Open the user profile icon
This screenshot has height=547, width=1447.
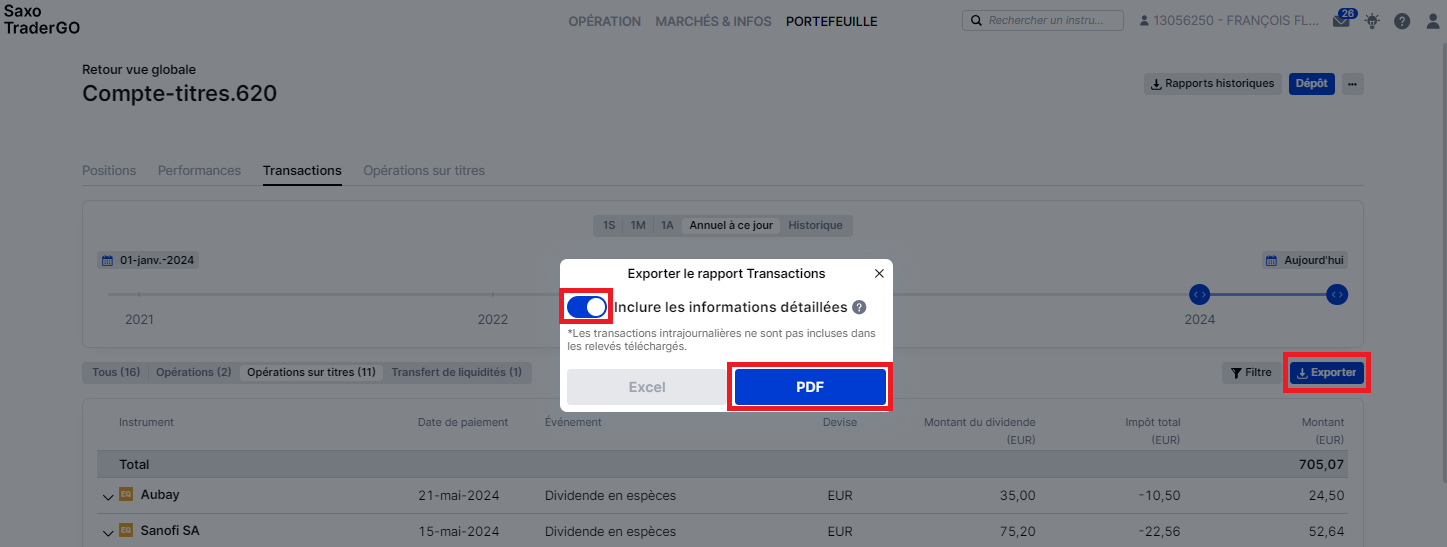1432,20
